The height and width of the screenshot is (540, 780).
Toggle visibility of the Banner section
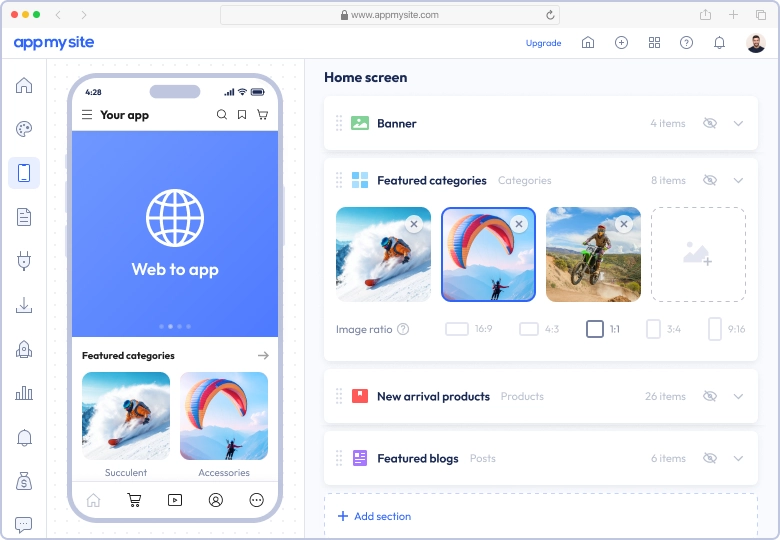(x=710, y=123)
